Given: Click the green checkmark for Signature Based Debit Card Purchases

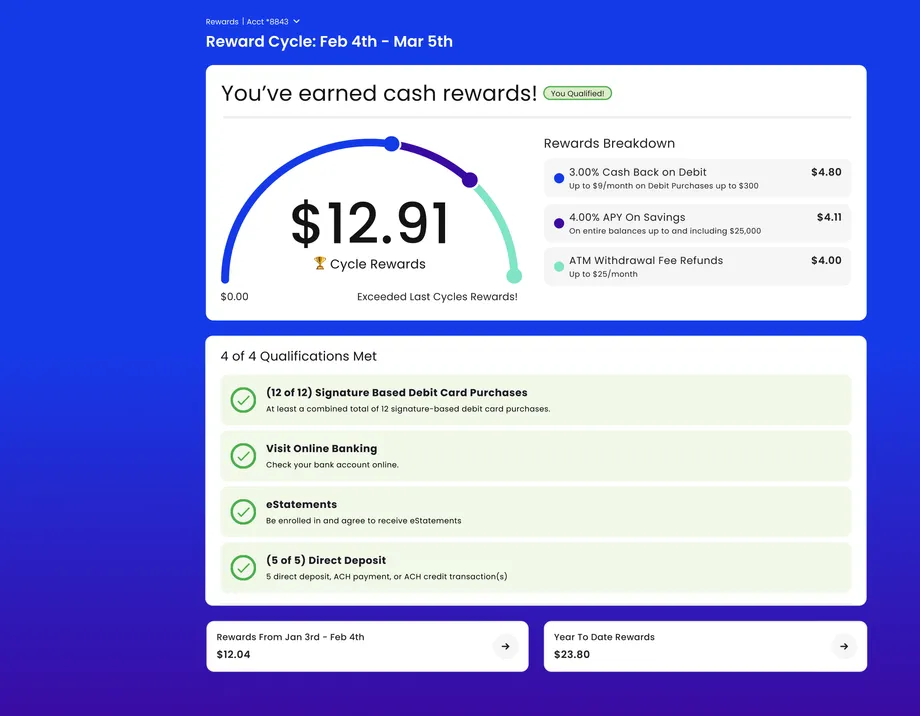Looking at the screenshot, I should (243, 400).
